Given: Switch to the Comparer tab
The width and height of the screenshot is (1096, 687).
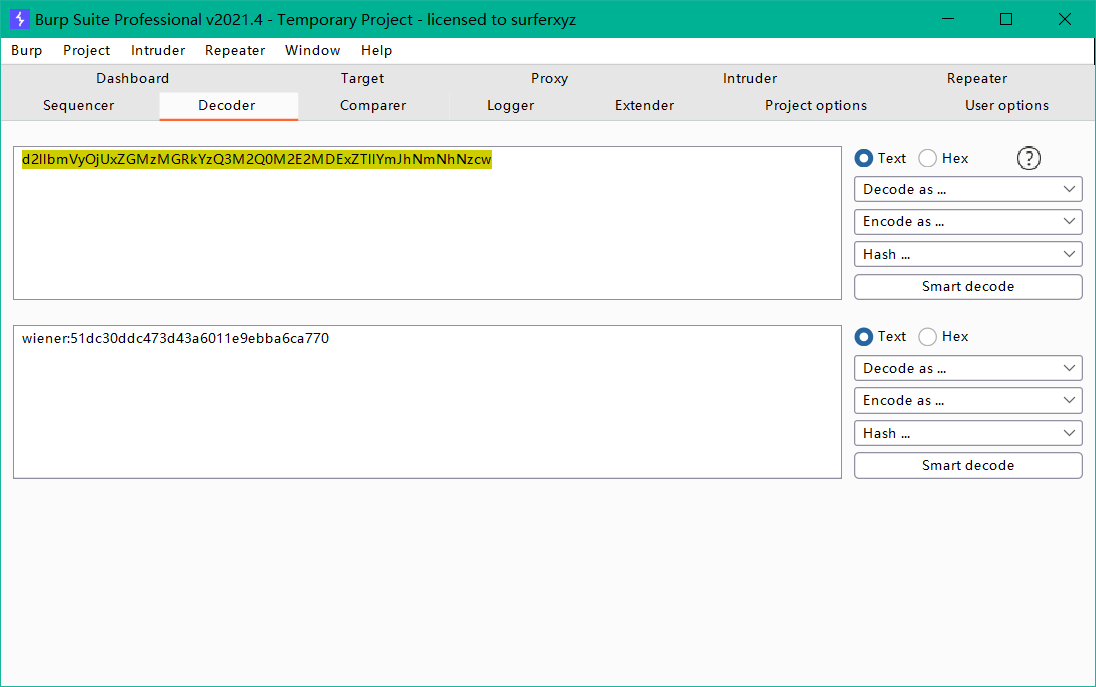Looking at the screenshot, I should tap(373, 106).
